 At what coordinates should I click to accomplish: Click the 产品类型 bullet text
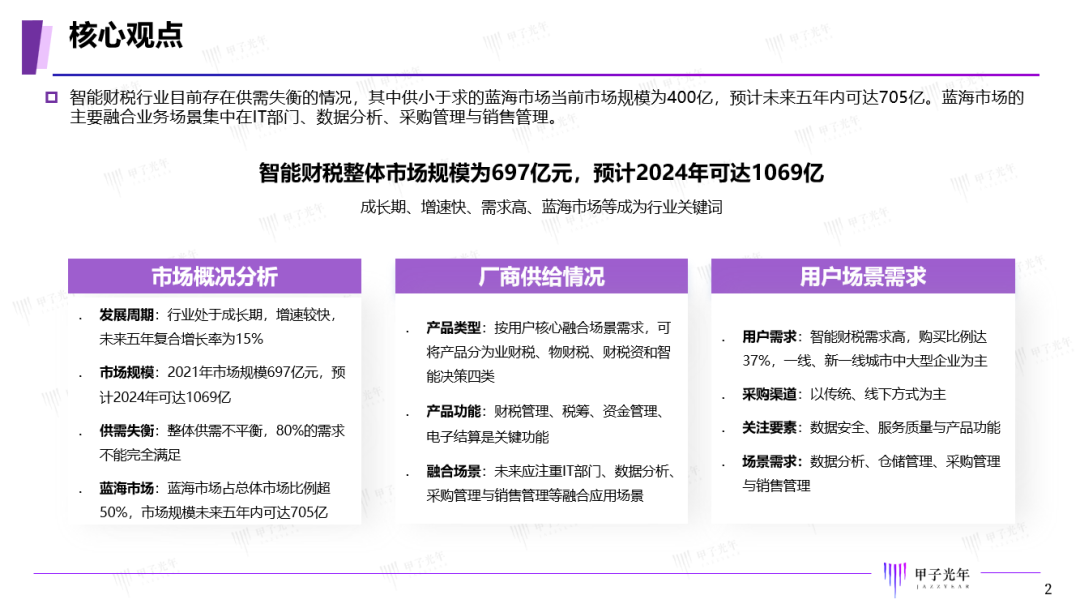pyautogui.click(x=549, y=352)
